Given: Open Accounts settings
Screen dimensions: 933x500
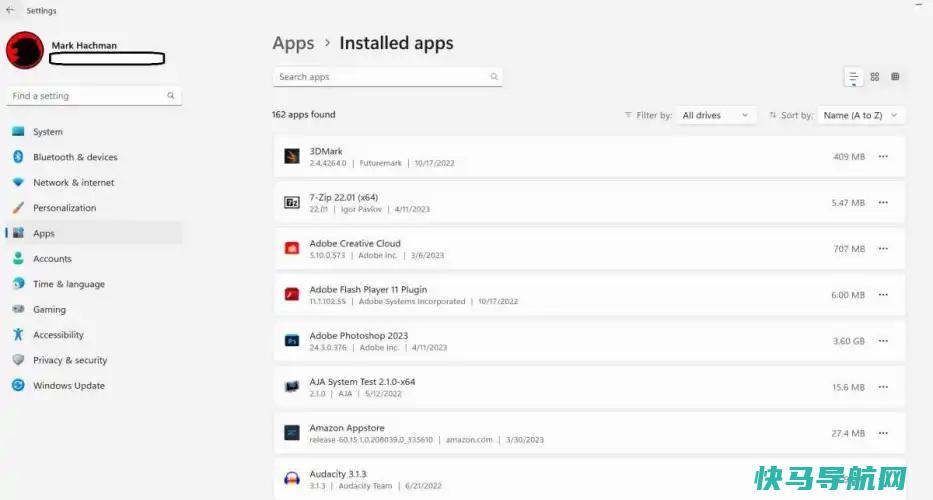Looking at the screenshot, I should (93, 259).
